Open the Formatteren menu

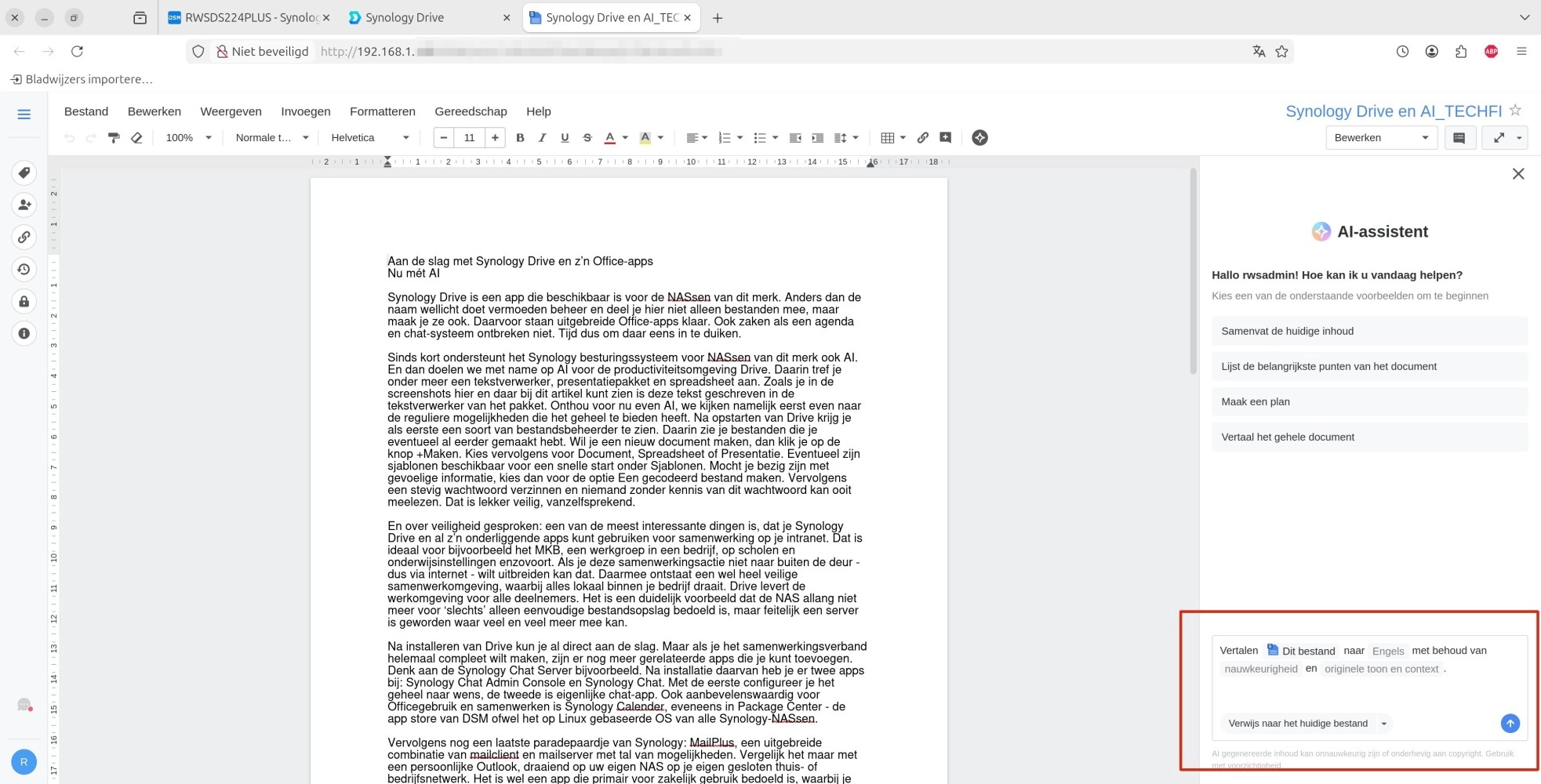coord(383,111)
